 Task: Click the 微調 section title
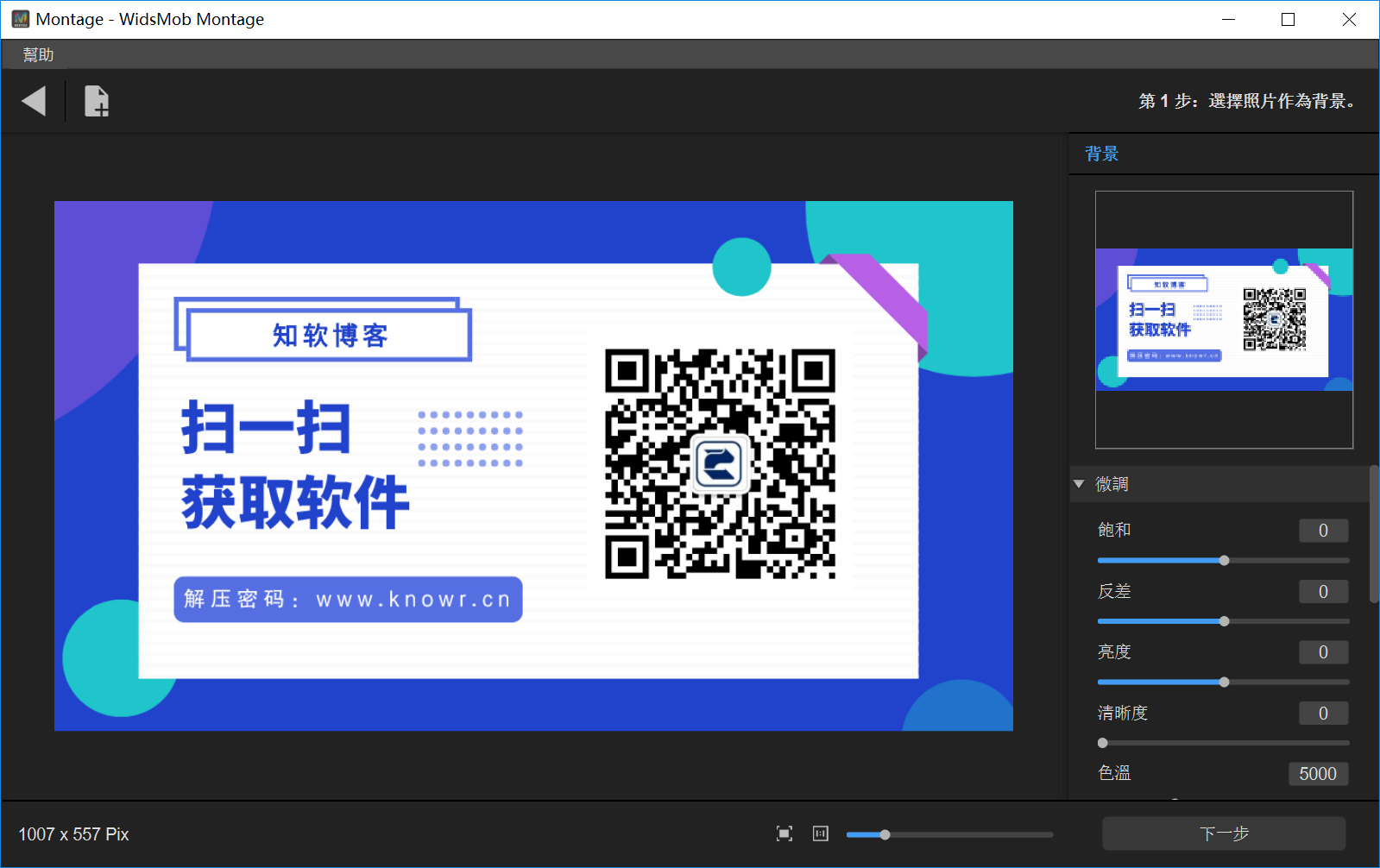(1112, 484)
